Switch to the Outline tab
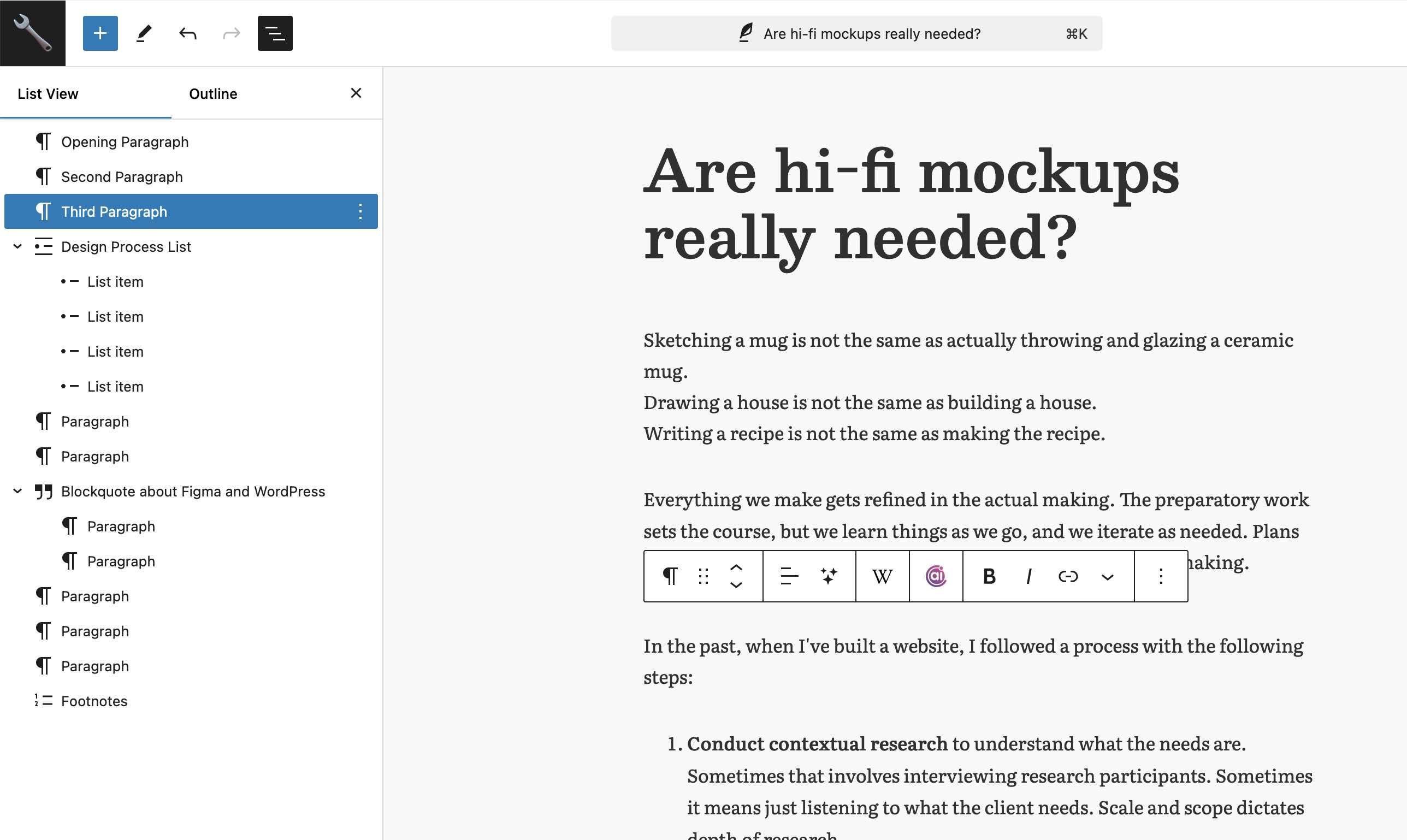This screenshot has width=1407, height=840. point(213,94)
